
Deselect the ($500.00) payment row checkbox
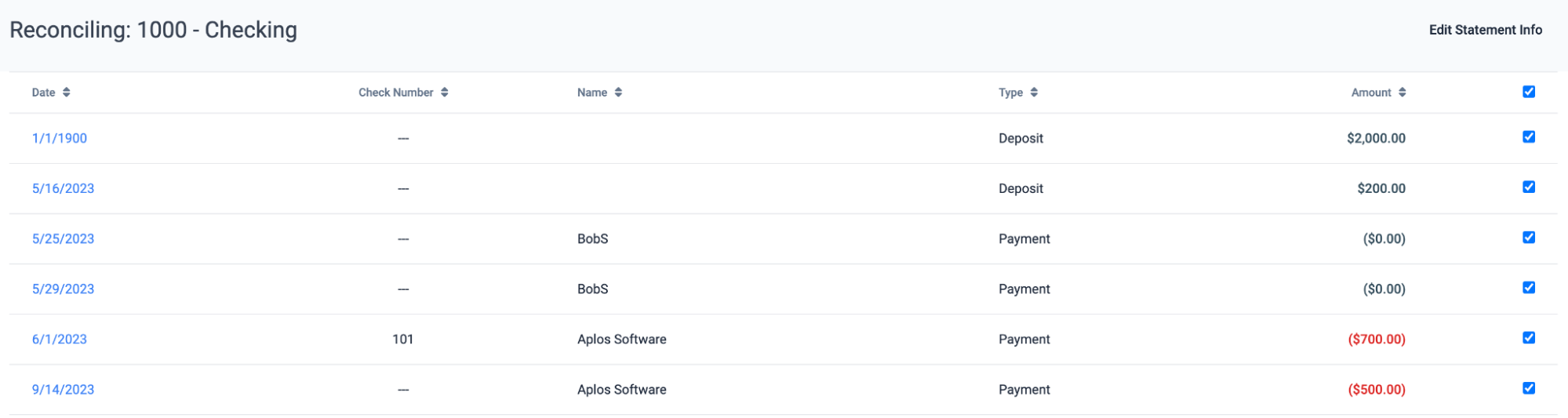(x=1529, y=388)
